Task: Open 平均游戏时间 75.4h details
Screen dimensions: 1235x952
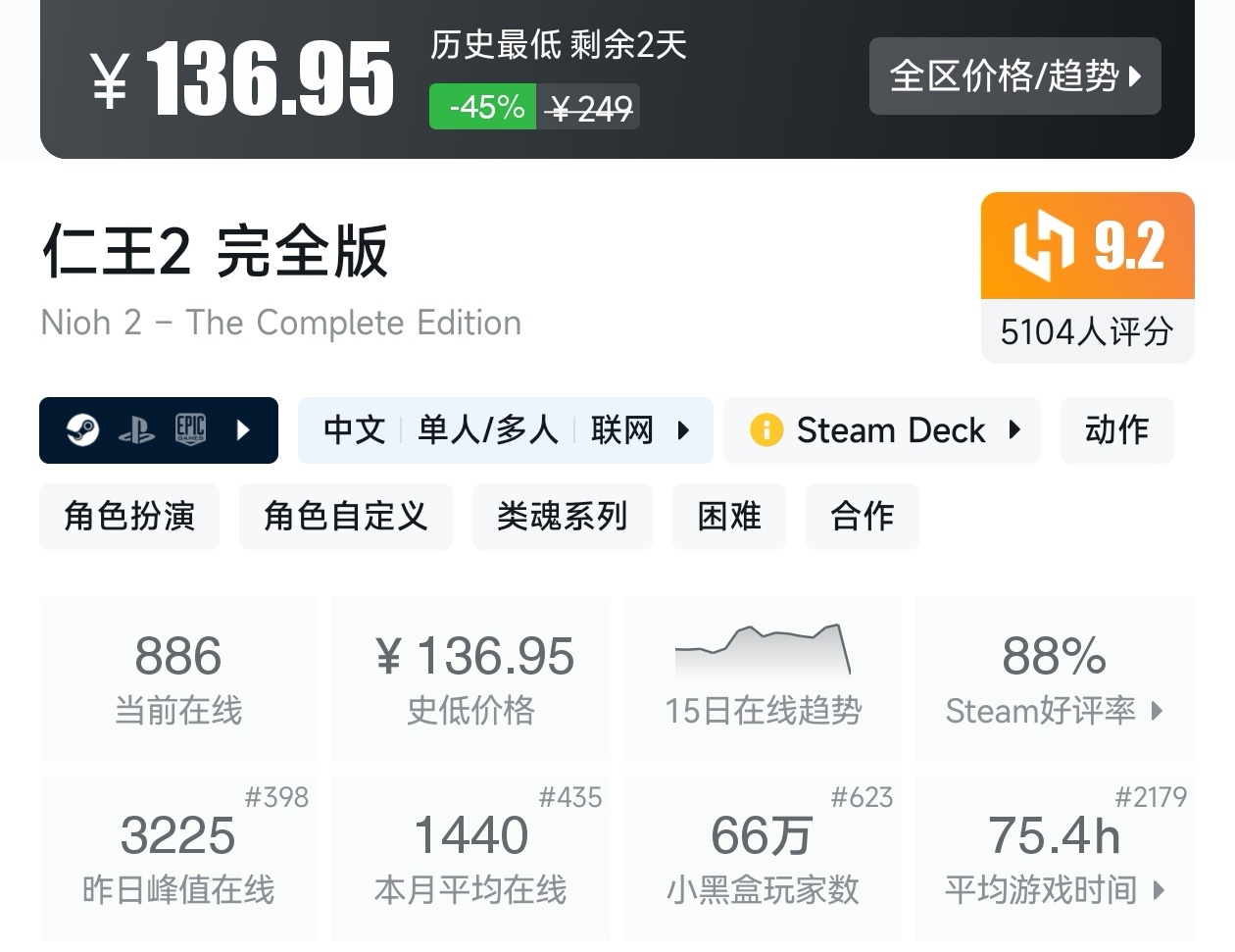Action: (x=1055, y=858)
